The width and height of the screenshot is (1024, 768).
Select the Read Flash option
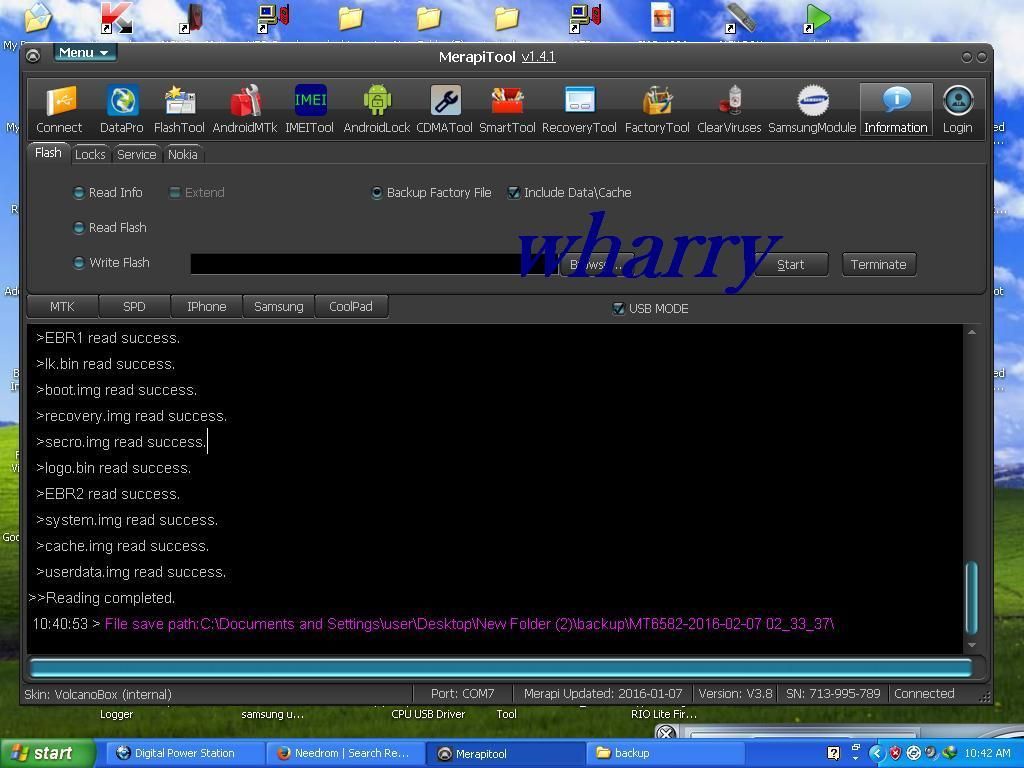click(x=110, y=227)
